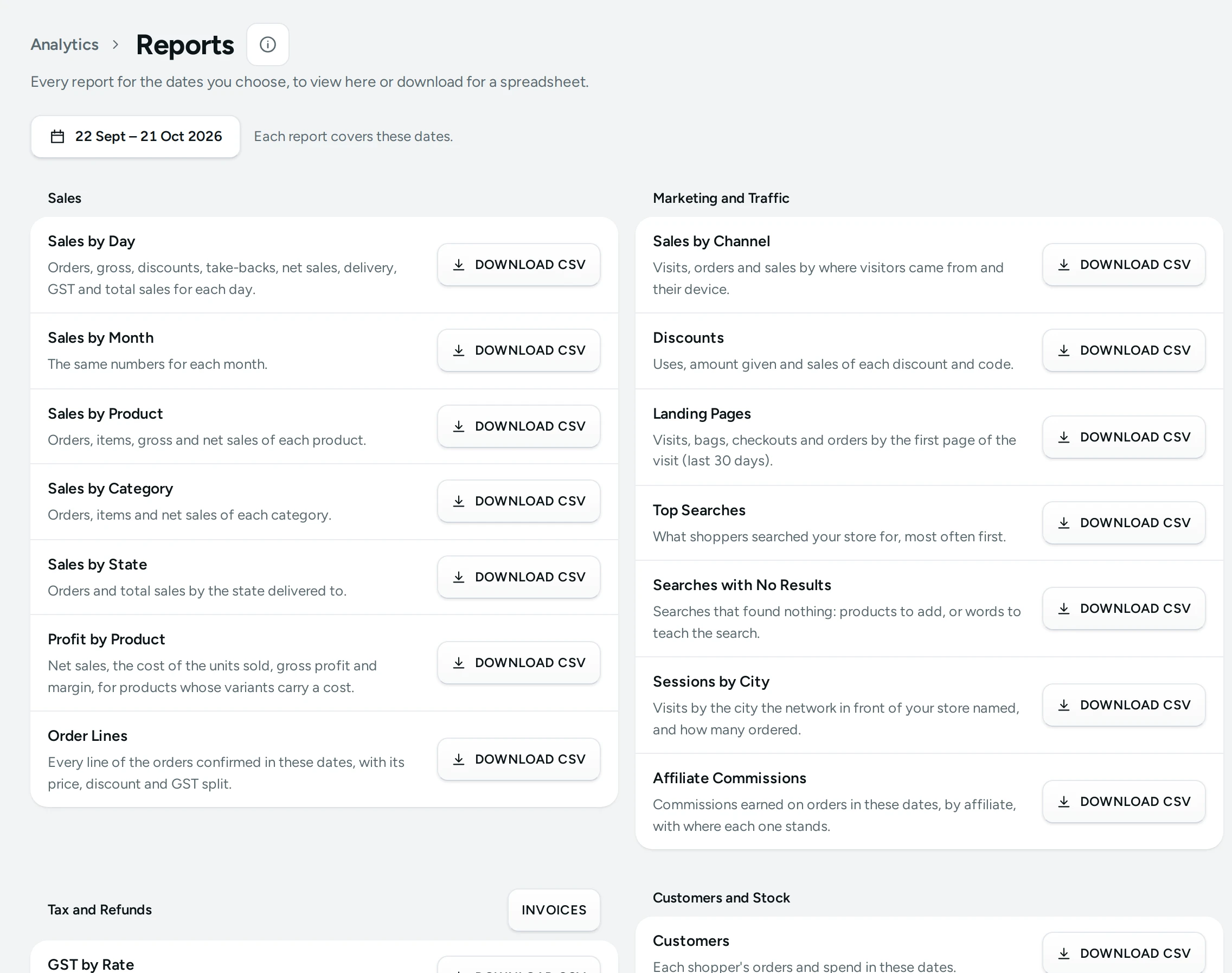Open the Reports info icon
Viewport: 1232px width, 973px height.
pos(268,44)
